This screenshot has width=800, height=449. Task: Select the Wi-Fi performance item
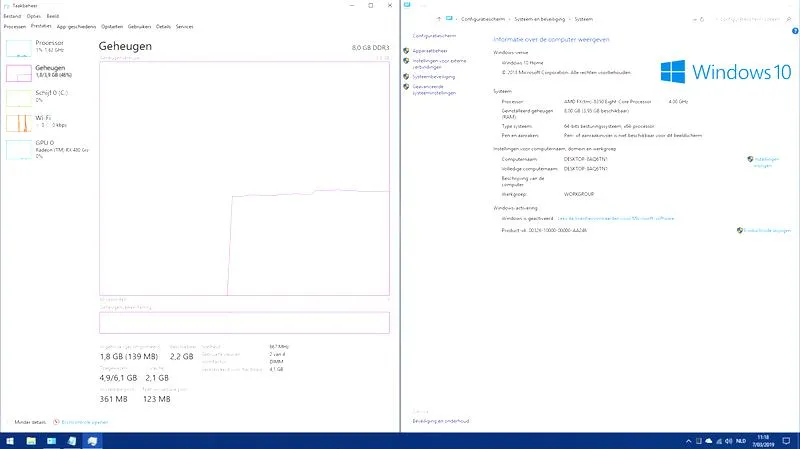[47, 121]
